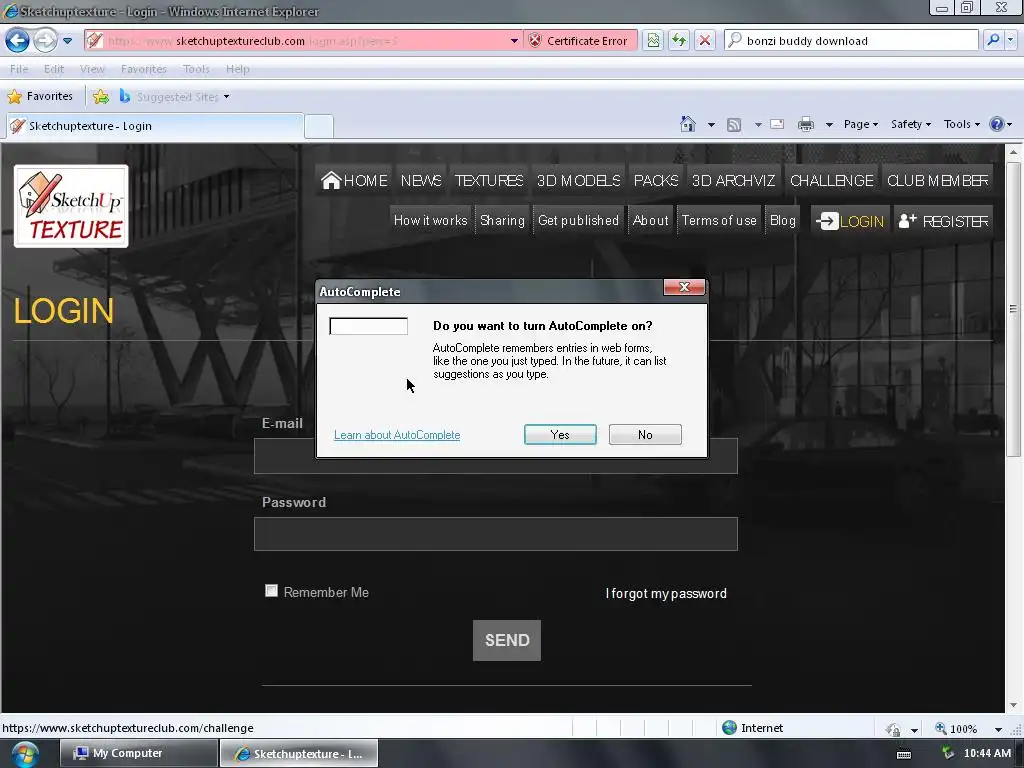Open the Help menu

click(238, 69)
